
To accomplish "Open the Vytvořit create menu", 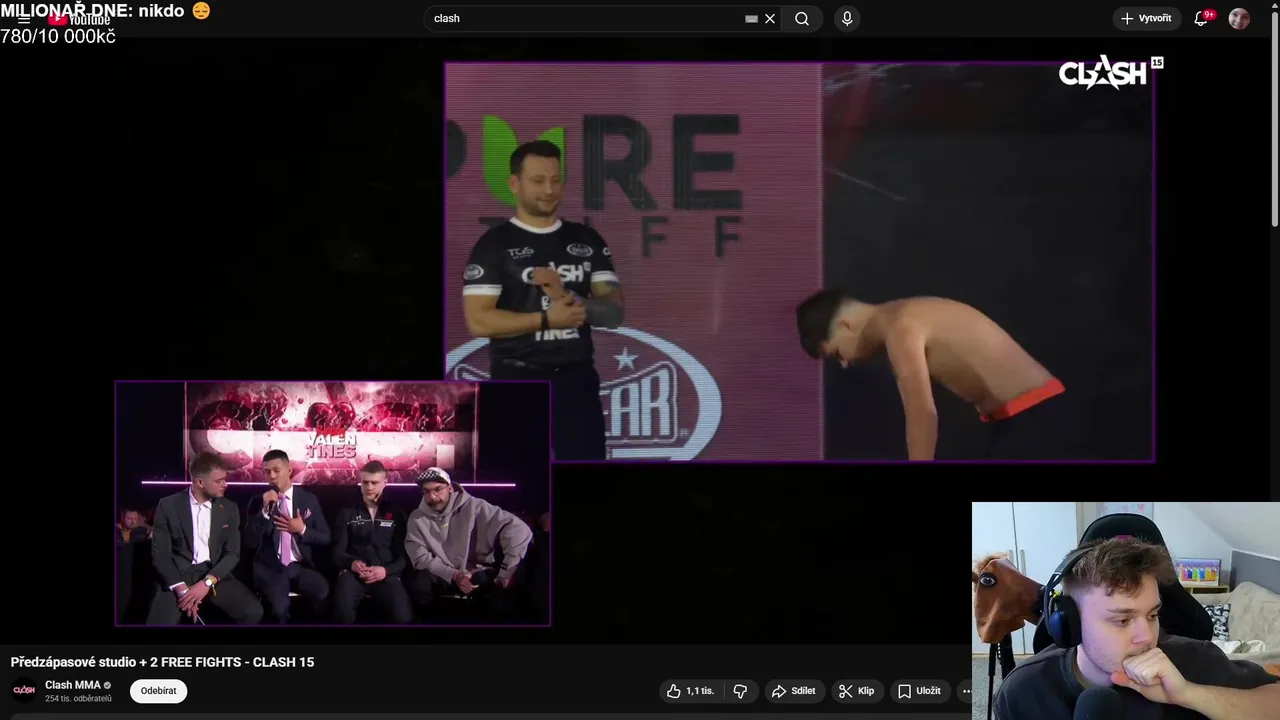I will [x=1147, y=18].
